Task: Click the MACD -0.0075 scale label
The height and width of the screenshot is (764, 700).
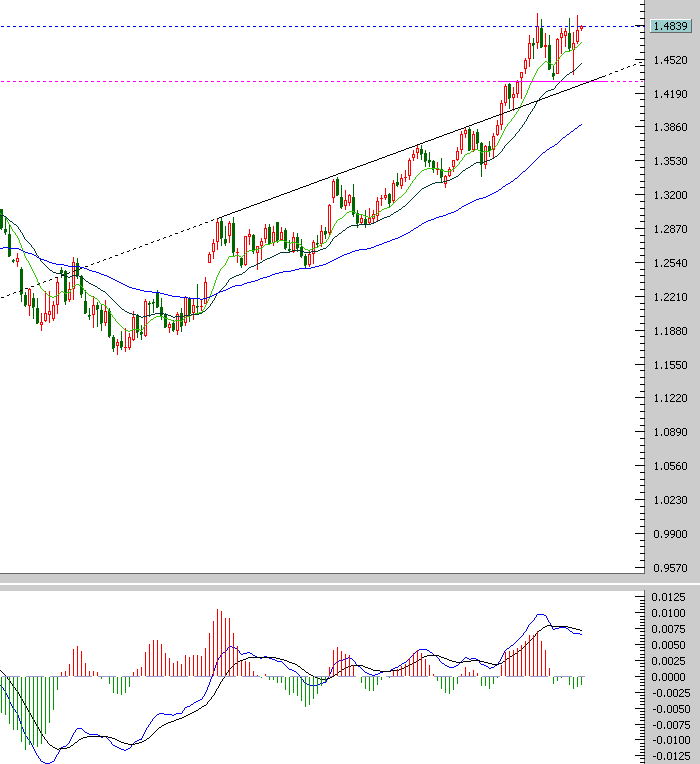Action: (x=670, y=725)
